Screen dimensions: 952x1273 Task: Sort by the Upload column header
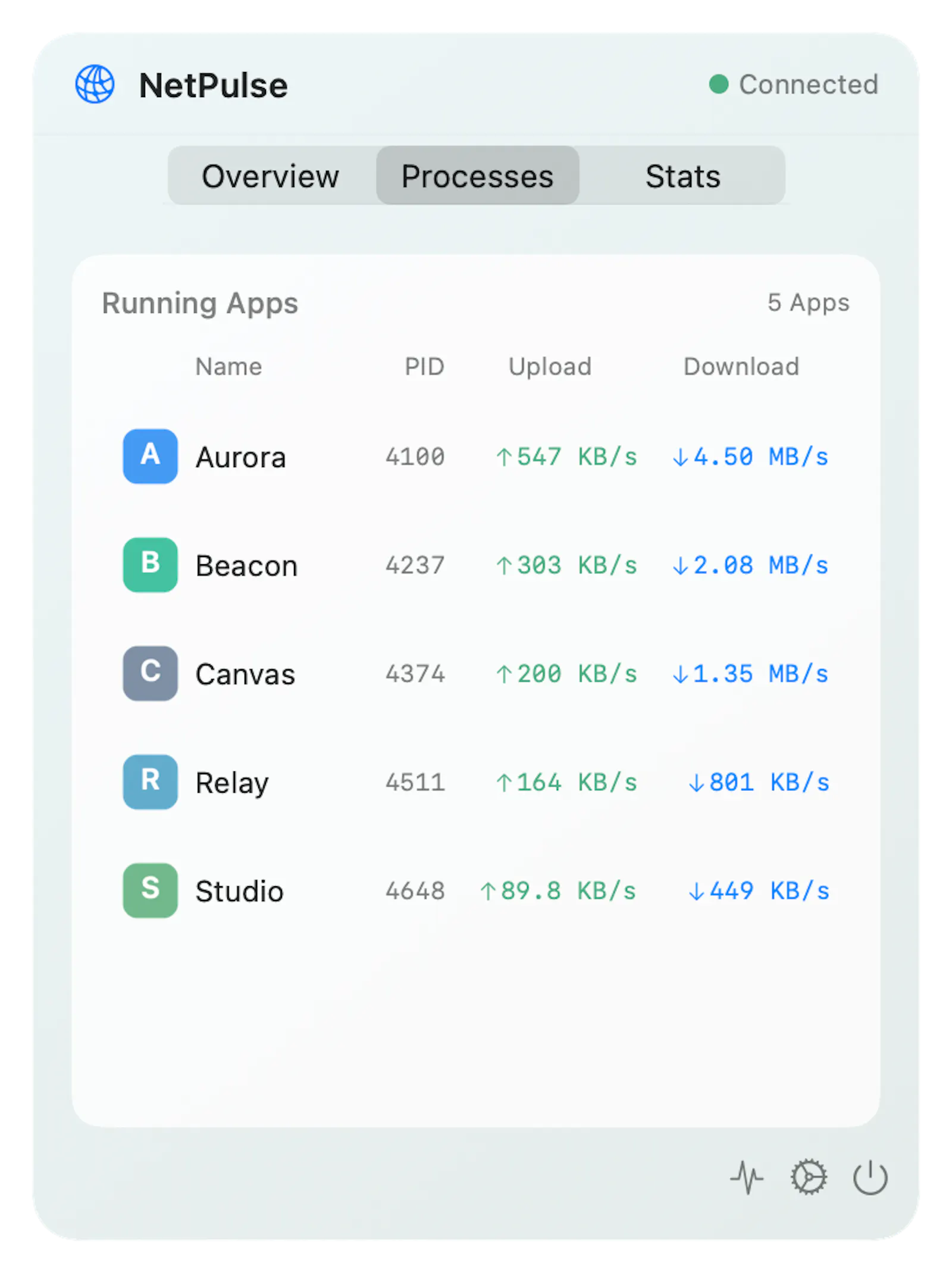550,367
